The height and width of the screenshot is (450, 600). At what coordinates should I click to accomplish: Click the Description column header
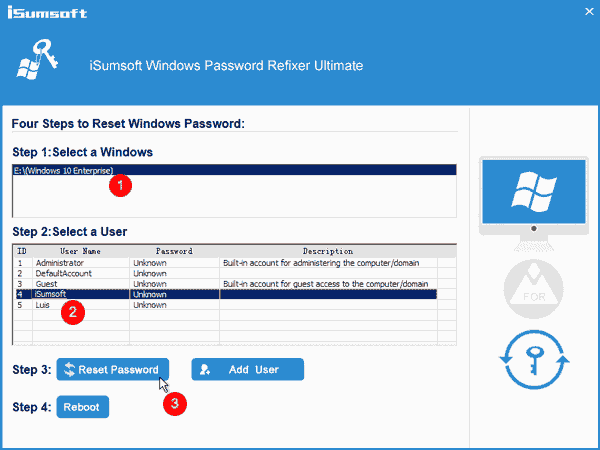click(328, 251)
